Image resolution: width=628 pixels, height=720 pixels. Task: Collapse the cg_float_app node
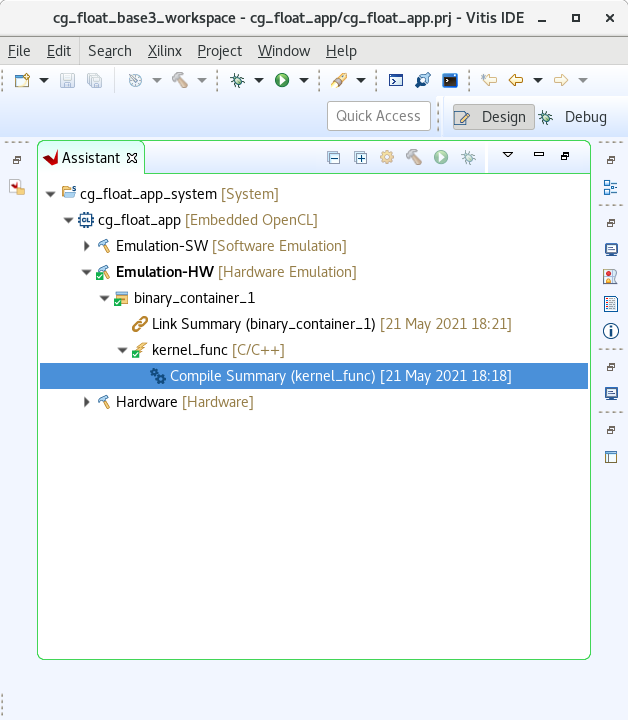click(x=68, y=220)
